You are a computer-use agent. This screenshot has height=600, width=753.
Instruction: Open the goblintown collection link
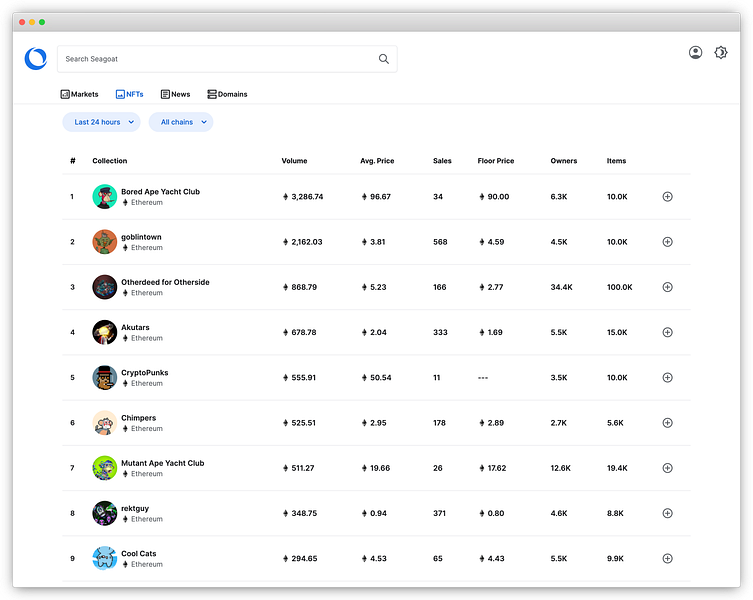coord(141,237)
